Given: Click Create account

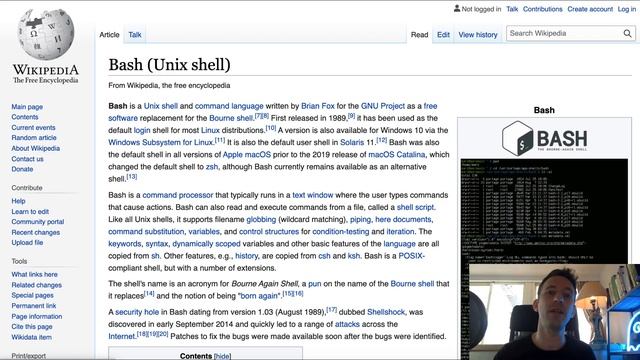Looking at the screenshot, I should pos(590,9).
